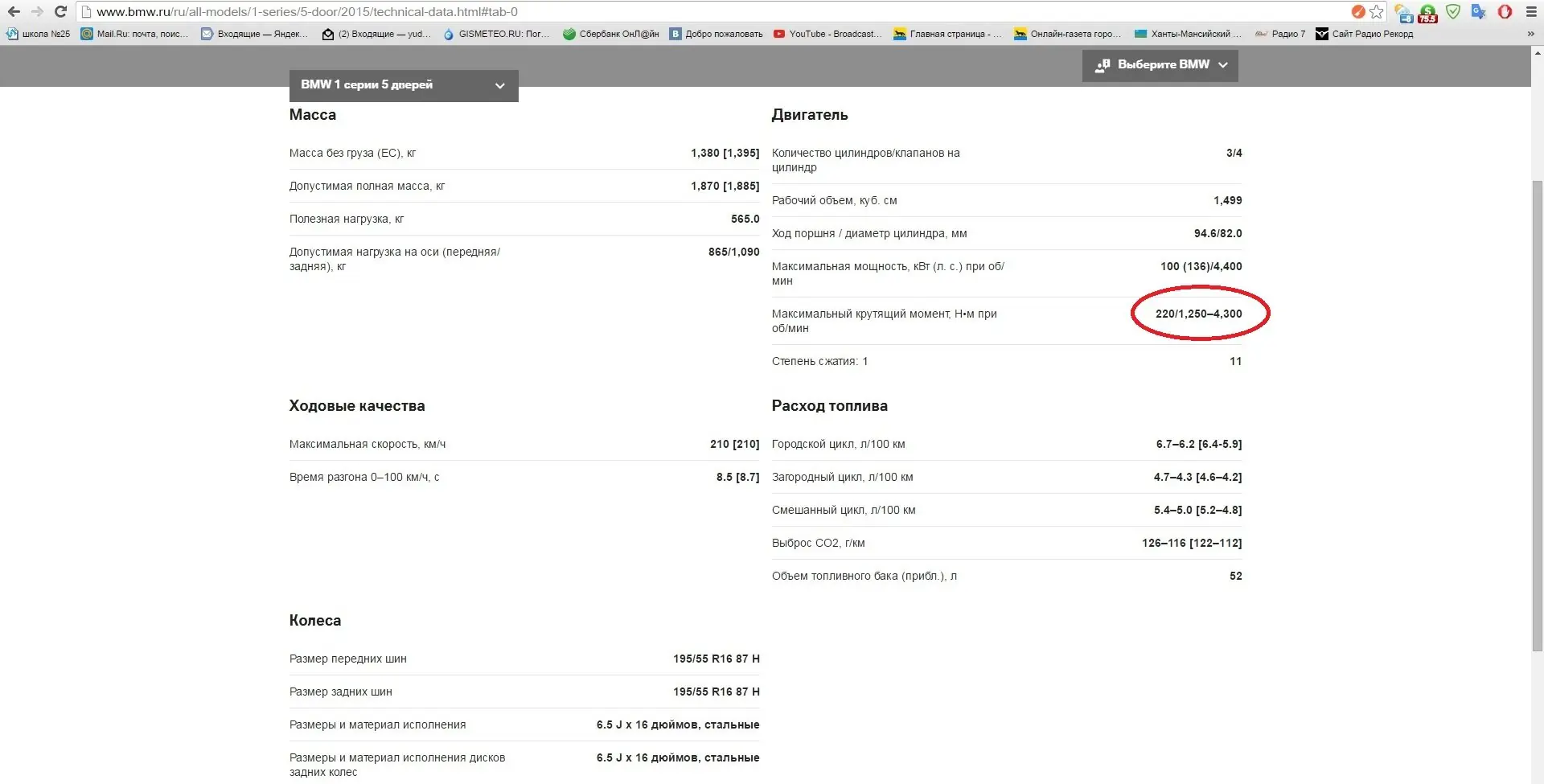This screenshot has width=1544, height=784.
Task: Open the Добро пожаловать VK bookmark
Action: click(717, 34)
